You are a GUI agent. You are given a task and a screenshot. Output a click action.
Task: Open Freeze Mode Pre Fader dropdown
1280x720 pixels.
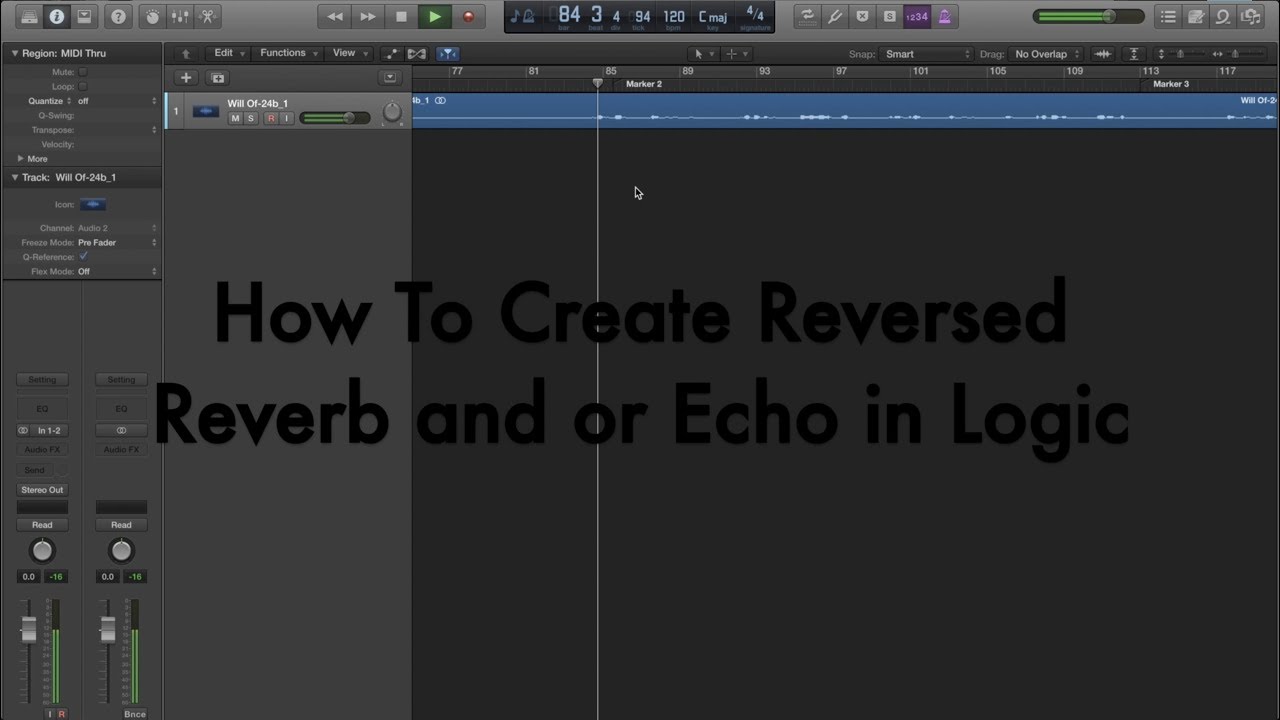[x=117, y=243]
